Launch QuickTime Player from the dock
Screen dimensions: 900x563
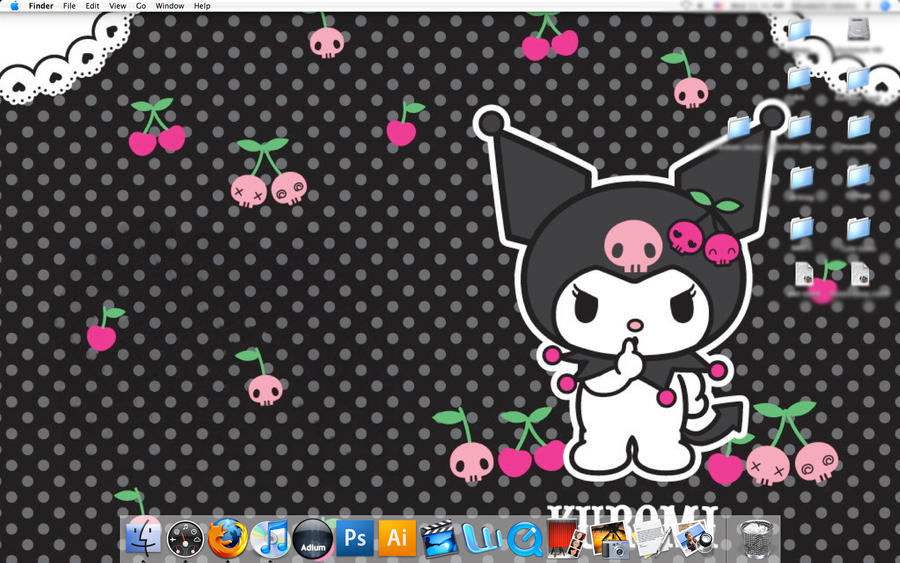pyautogui.click(x=525, y=538)
